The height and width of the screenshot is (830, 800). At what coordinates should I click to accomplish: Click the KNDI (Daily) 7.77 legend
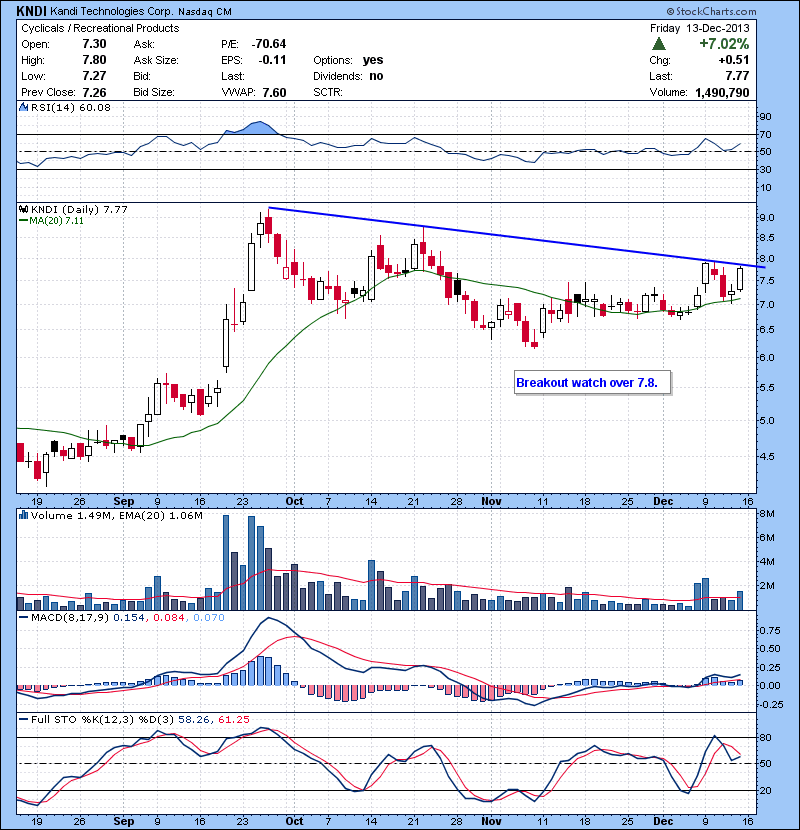point(79,210)
